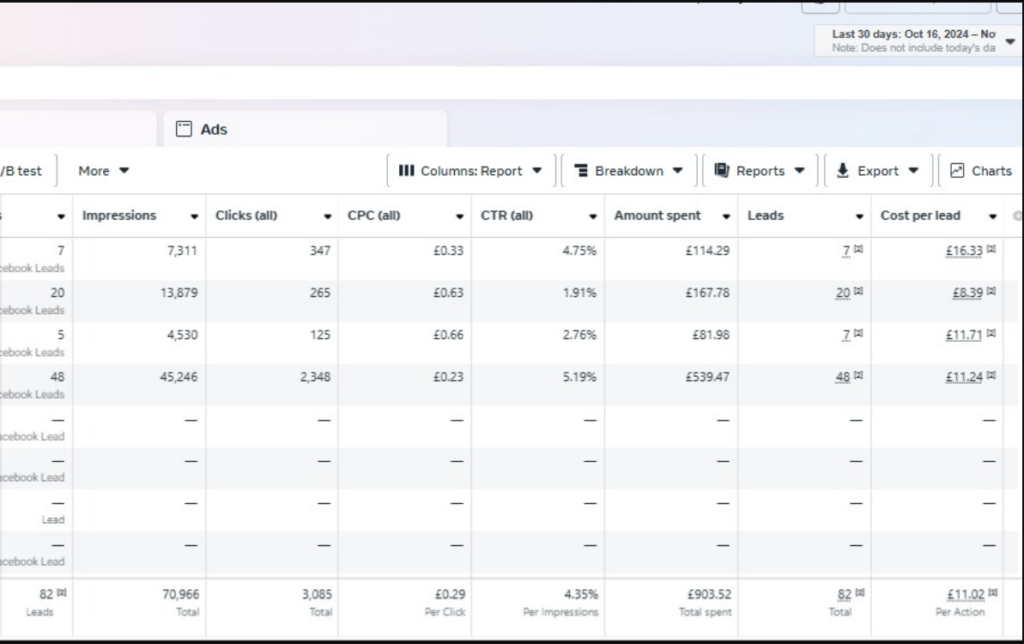
Task: Open the Impressions column sort dropdown
Action: click(x=194, y=216)
